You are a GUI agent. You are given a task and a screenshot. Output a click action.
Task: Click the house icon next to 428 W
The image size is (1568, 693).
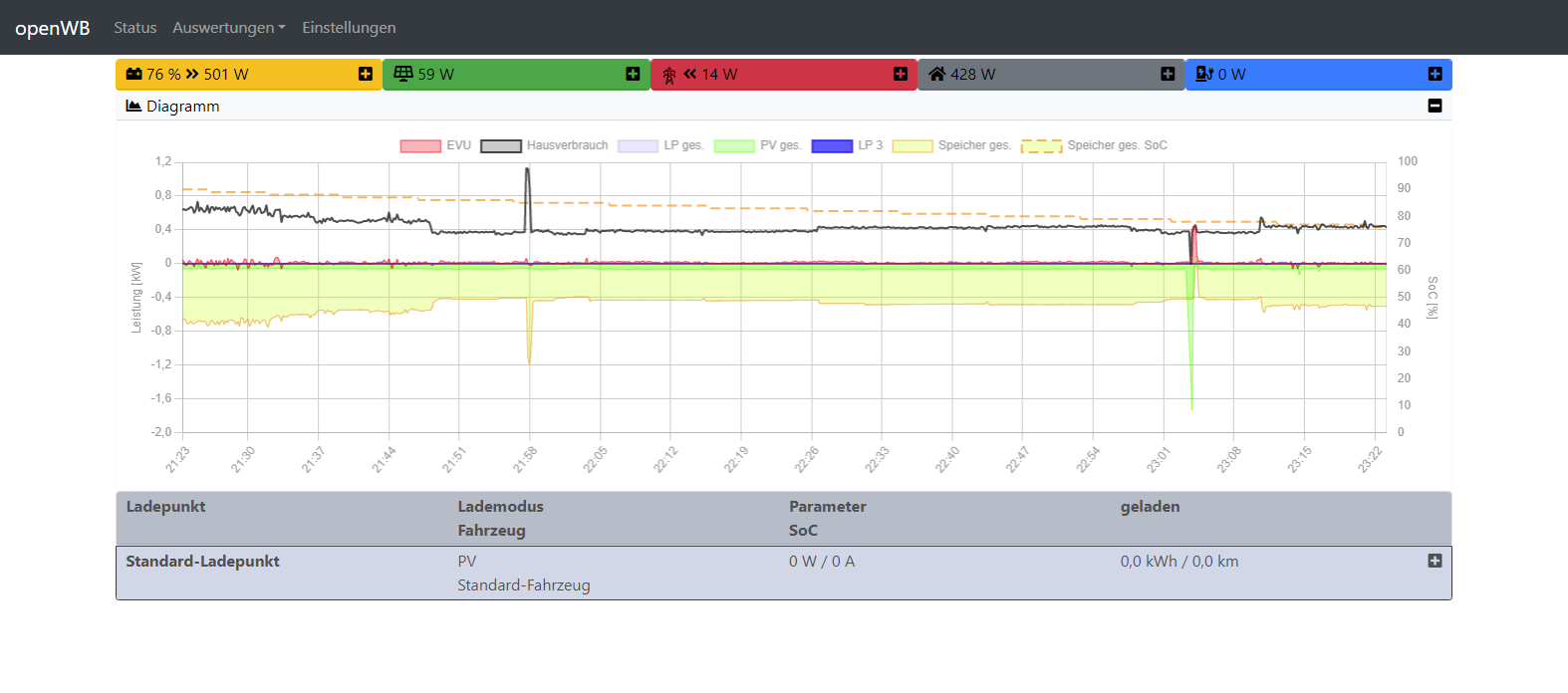pos(936,74)
